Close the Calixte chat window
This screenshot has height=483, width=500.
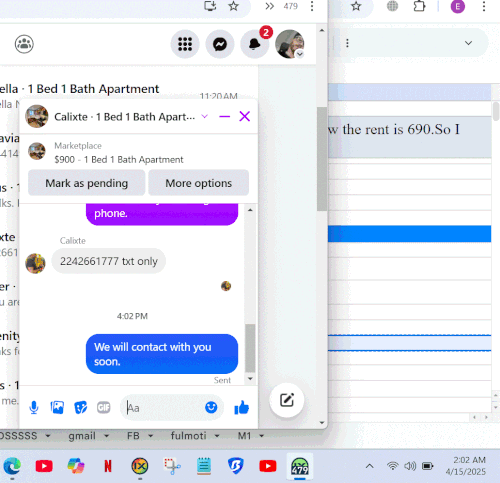pyautogui.click(x=245, y=116)
